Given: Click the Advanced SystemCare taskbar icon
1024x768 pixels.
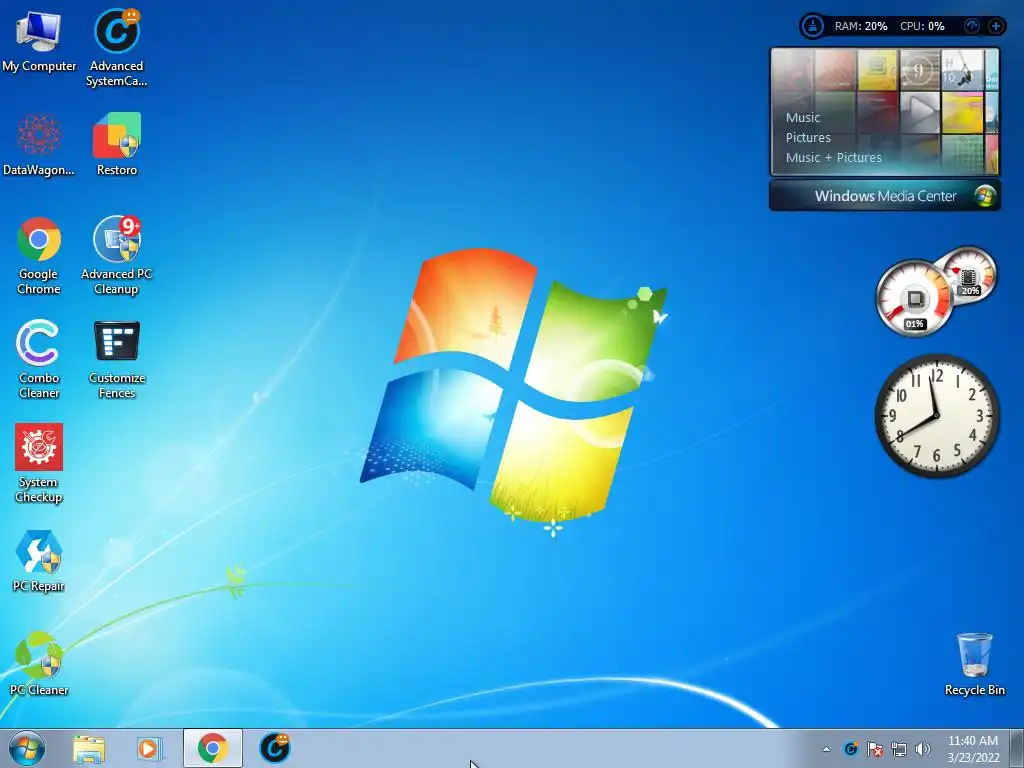Looking at the screenshot, I should [x=274, y=748].
